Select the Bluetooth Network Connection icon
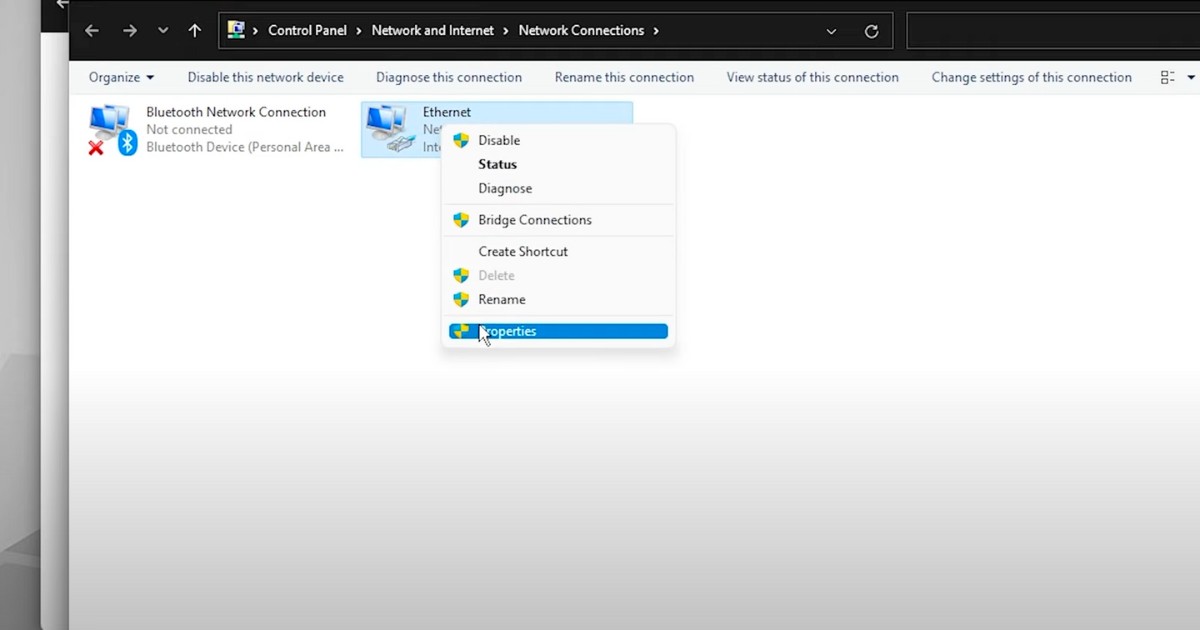This screenshot has height=630, width=1200. click(111, 130)
